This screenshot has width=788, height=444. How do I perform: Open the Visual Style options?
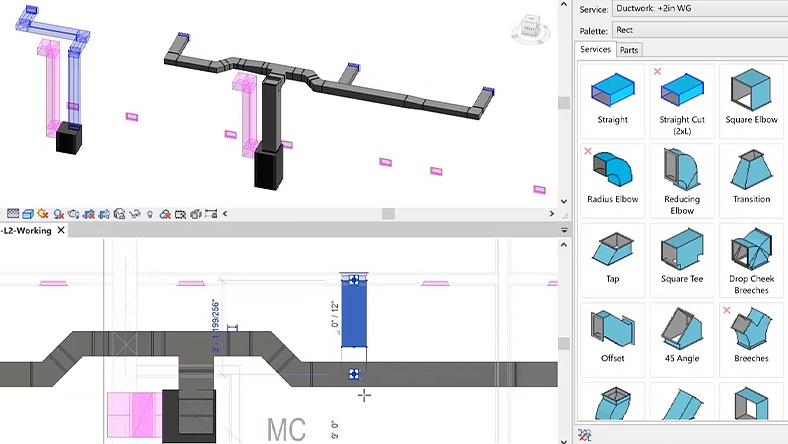[x=28, y=214]
